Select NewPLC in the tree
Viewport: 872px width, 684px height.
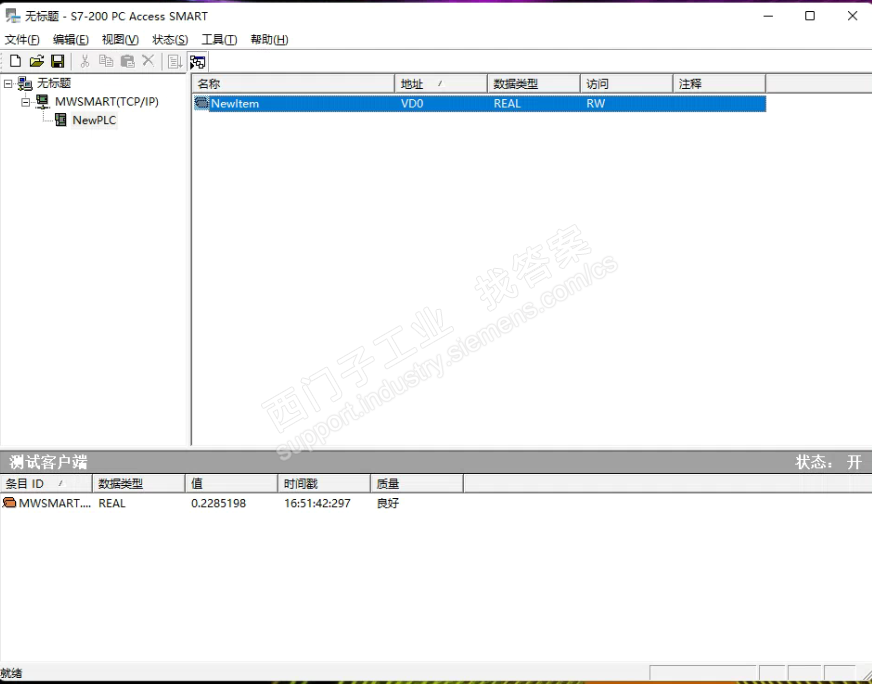(95, 120)
